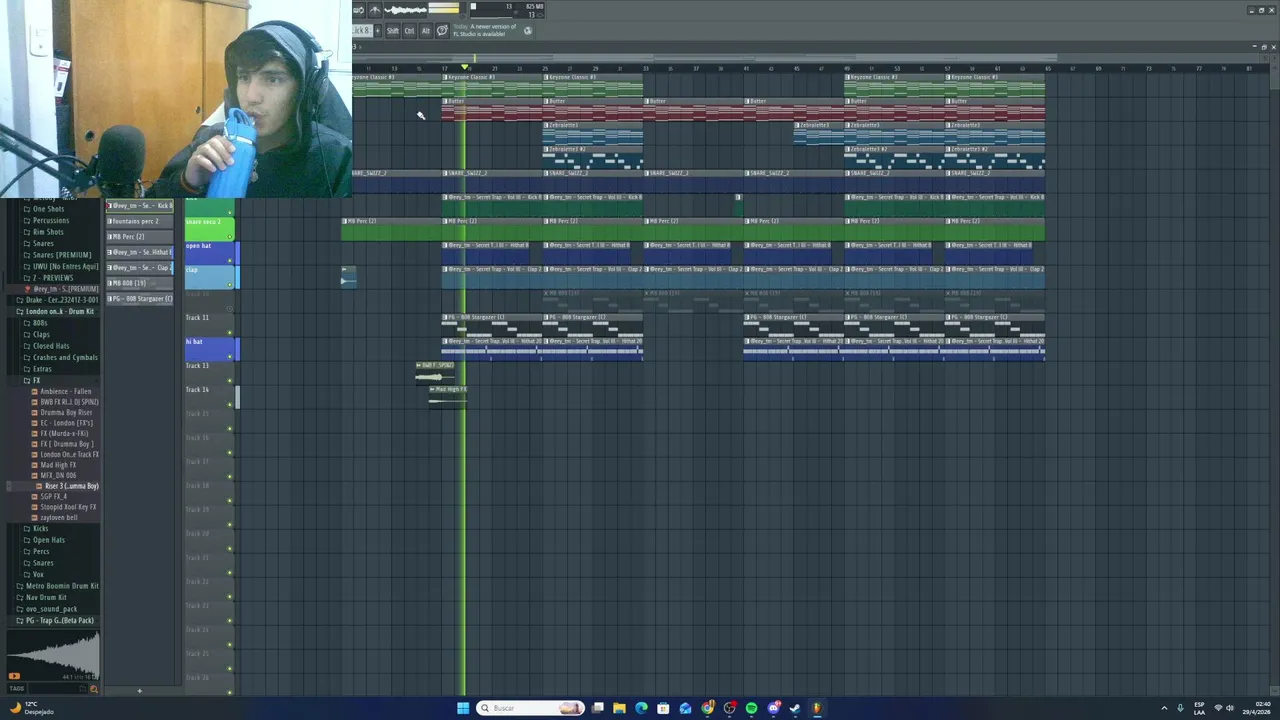Viewport: 1280px width, 720px height.
Task: Mute the hi hat track
Action: click(x=230, y=356)
